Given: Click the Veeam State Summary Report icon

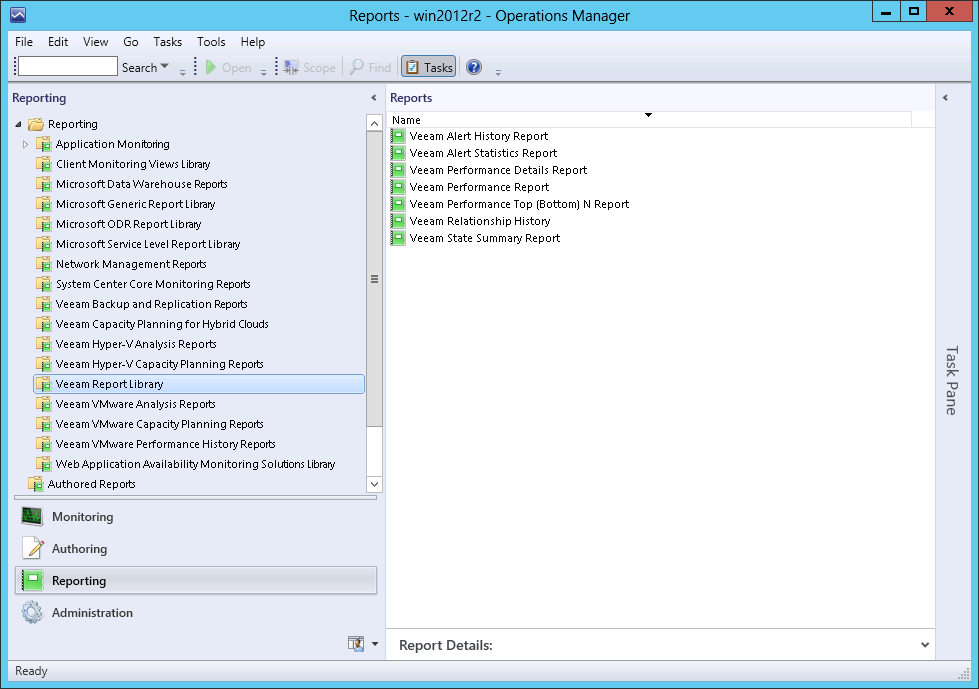Looking at the screenshot, I should [398, 238].
